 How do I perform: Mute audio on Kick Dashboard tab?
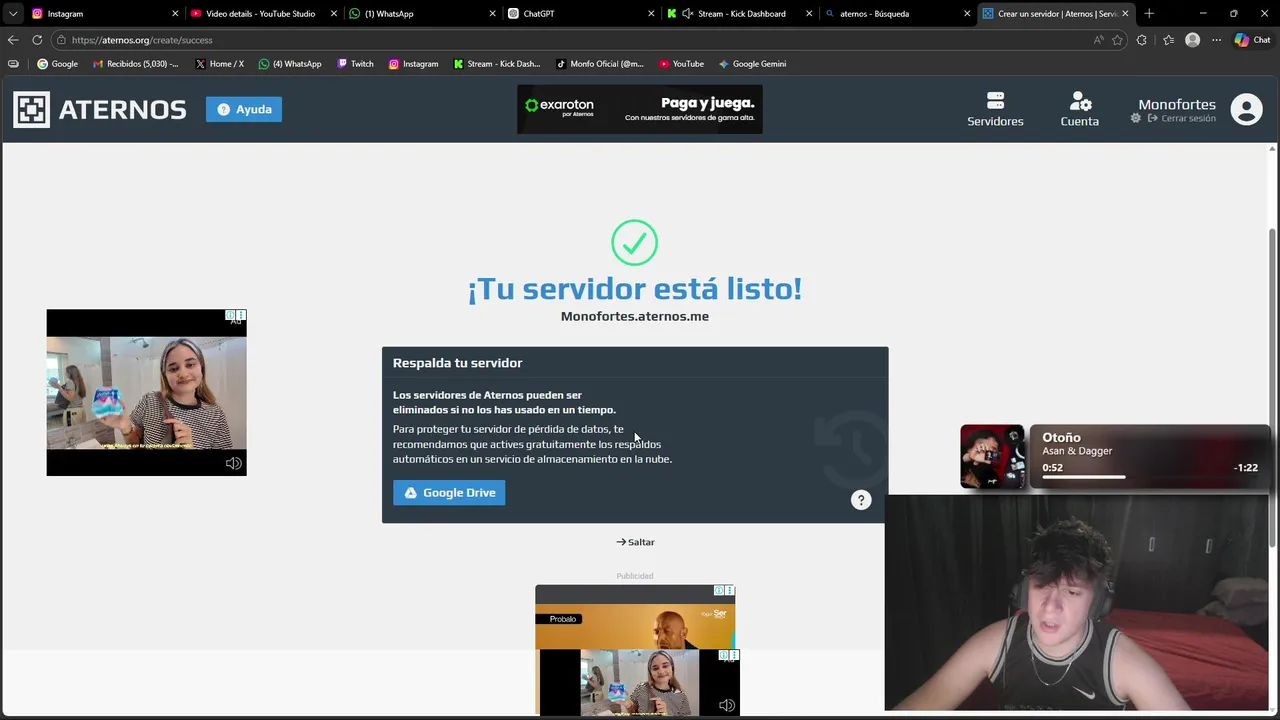pos(687,13)
